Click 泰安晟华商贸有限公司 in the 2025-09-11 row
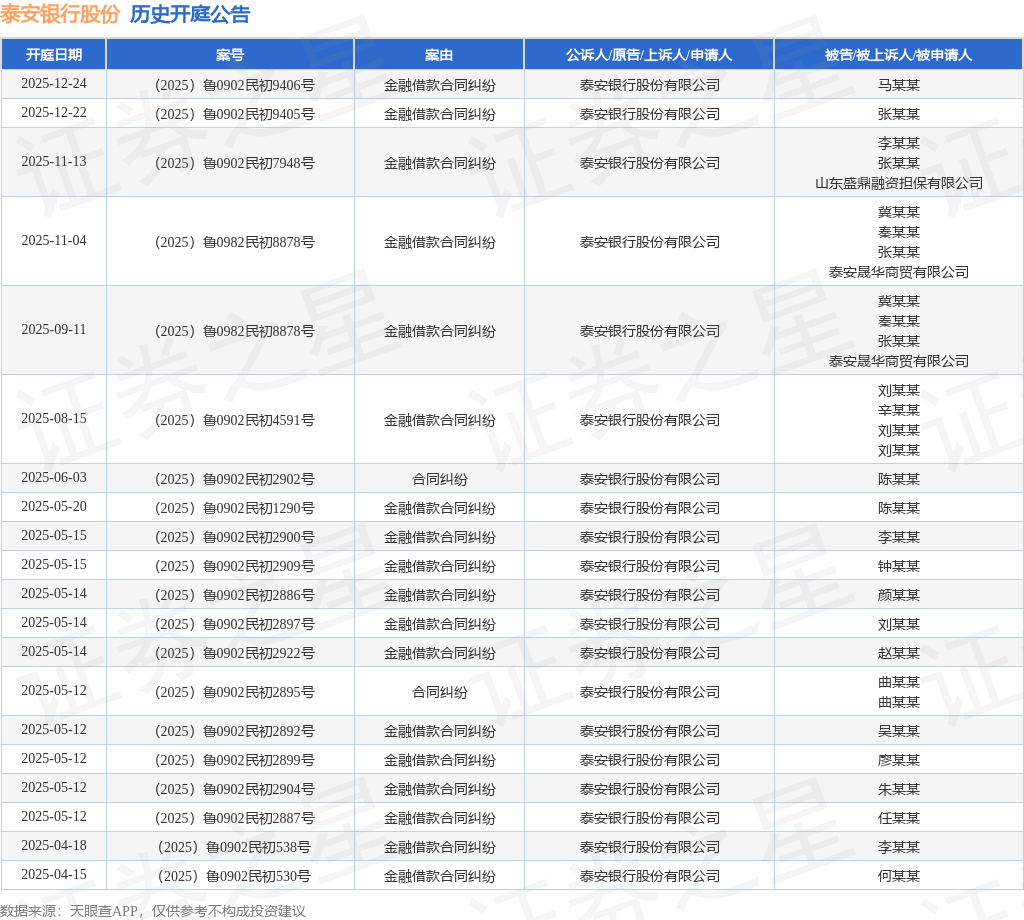The image size is (1024, 920). (x=899, y=361)
